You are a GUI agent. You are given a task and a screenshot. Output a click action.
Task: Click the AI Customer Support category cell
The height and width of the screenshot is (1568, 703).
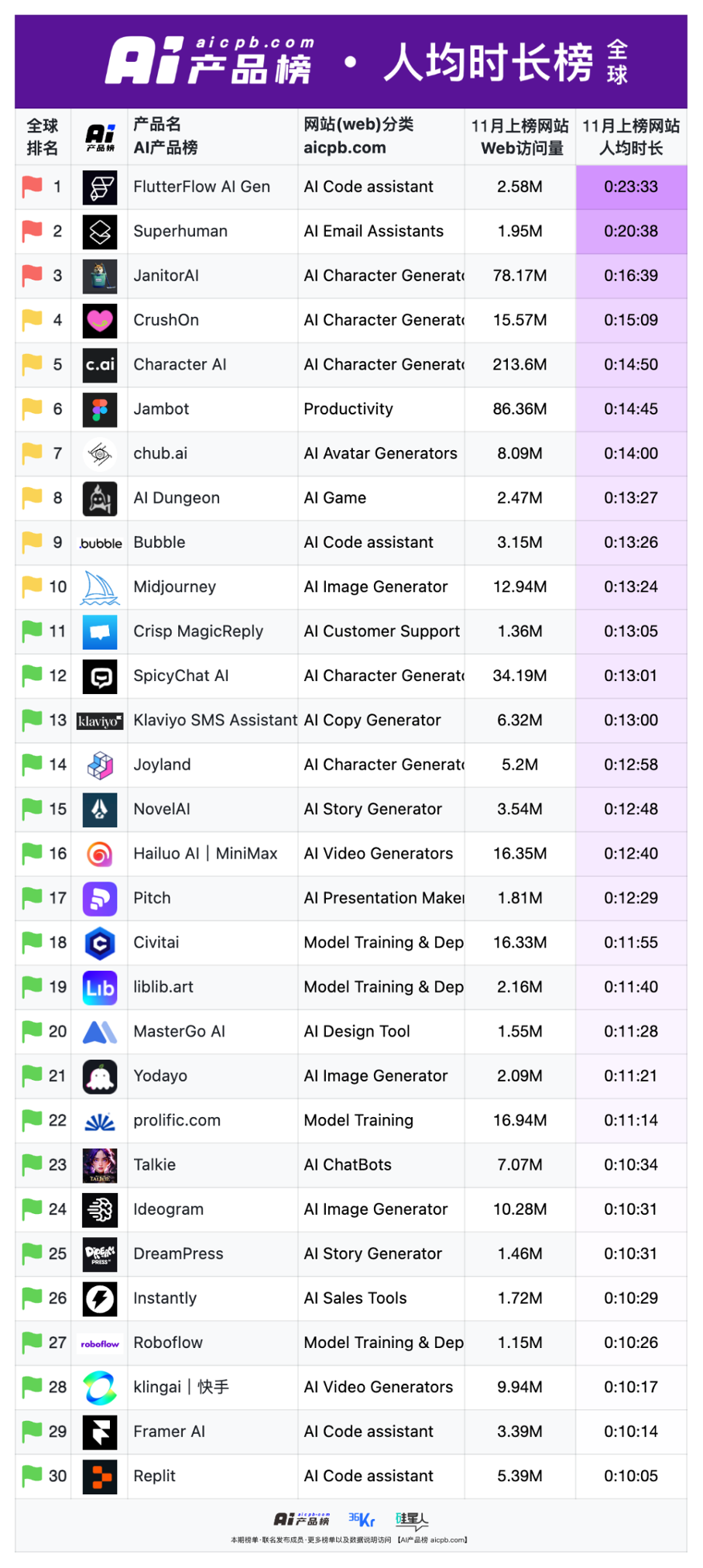[x=382, y=631]
